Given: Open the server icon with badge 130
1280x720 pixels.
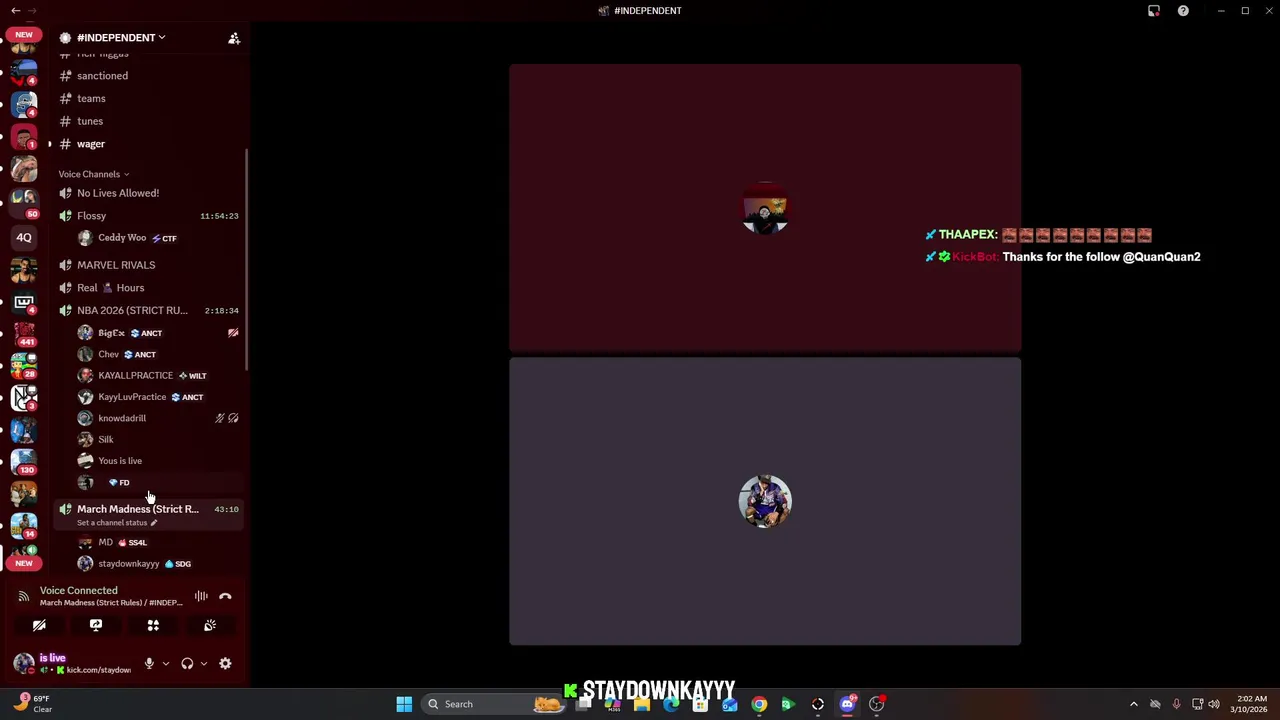Looking at the screenshot, I should click(24, 463).
